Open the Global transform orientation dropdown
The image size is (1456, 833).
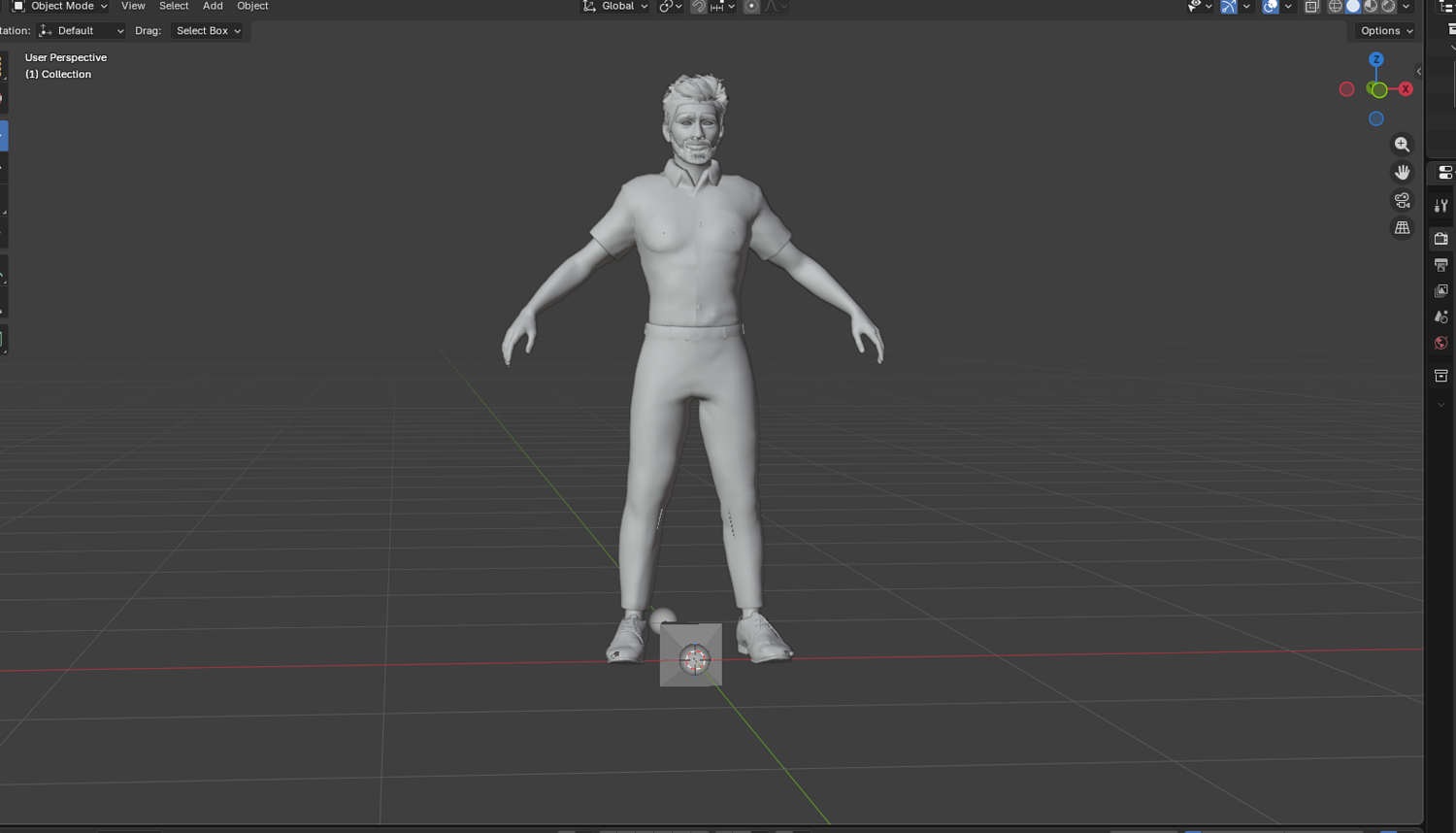pos(615,6)
